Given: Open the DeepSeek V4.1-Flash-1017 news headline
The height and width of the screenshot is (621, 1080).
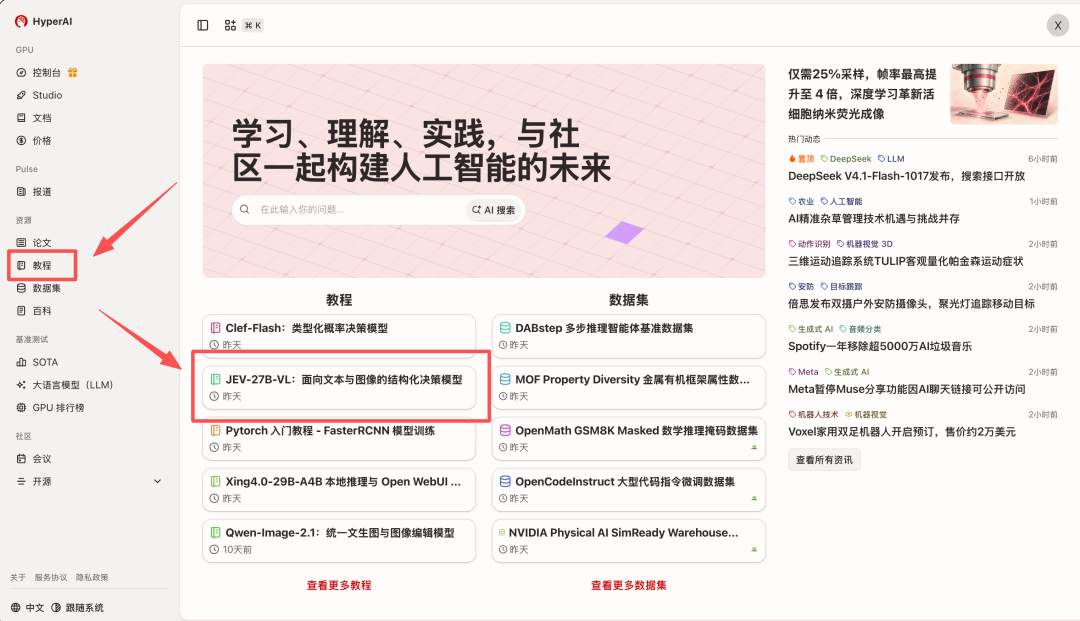Looking at the screenshot, I should pos(906,176).
